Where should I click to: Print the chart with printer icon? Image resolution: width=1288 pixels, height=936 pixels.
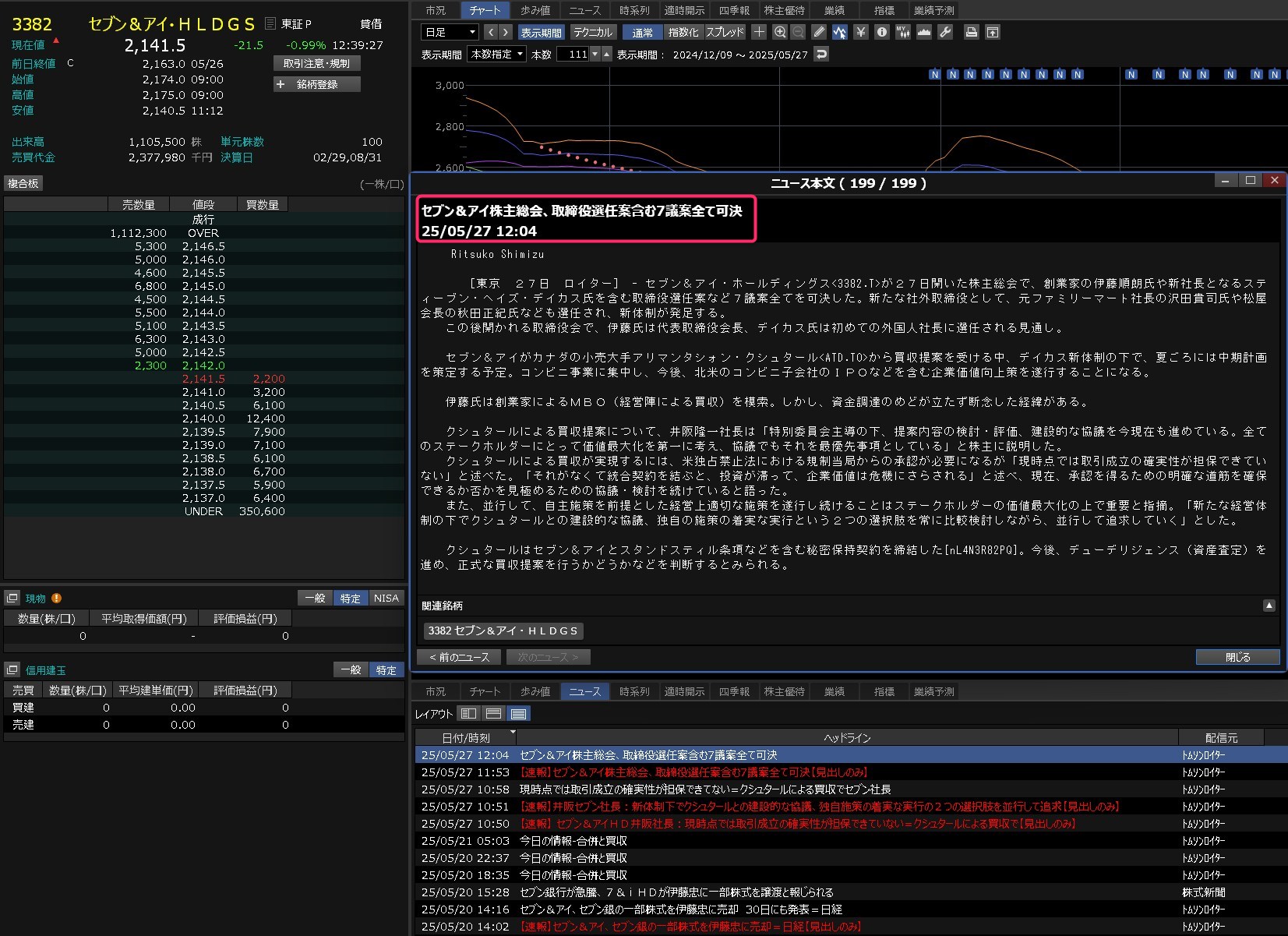coord(972,32)
